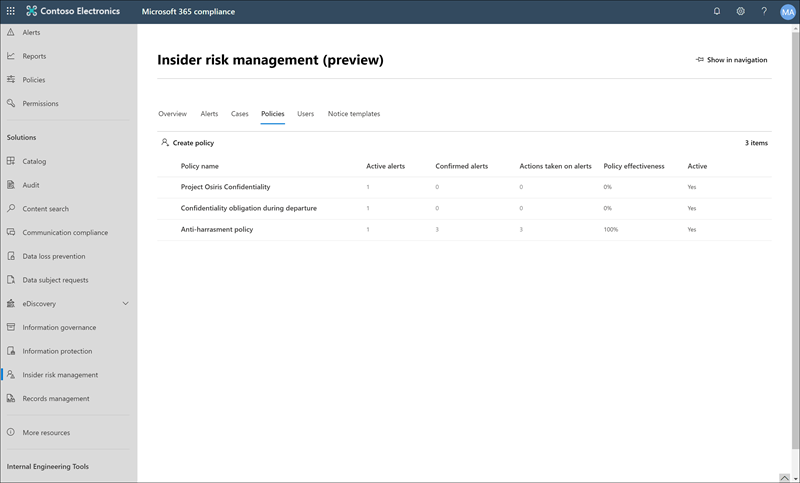800x483 pixels.
Task: Click the Contoso Electronics logo icon
Action: pos(32,11)
